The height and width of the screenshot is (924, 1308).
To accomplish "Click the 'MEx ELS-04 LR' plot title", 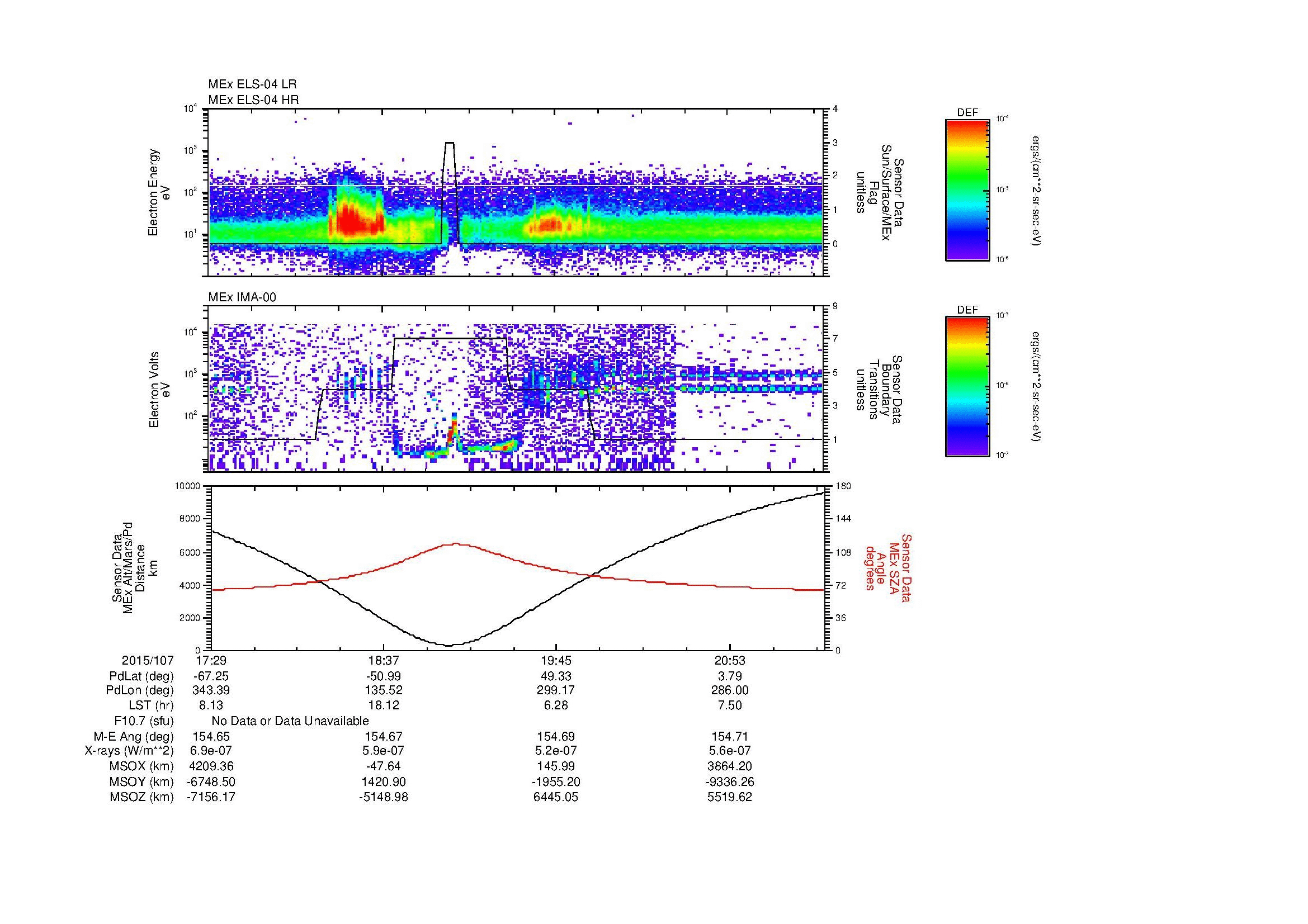I will pos(252,84).
